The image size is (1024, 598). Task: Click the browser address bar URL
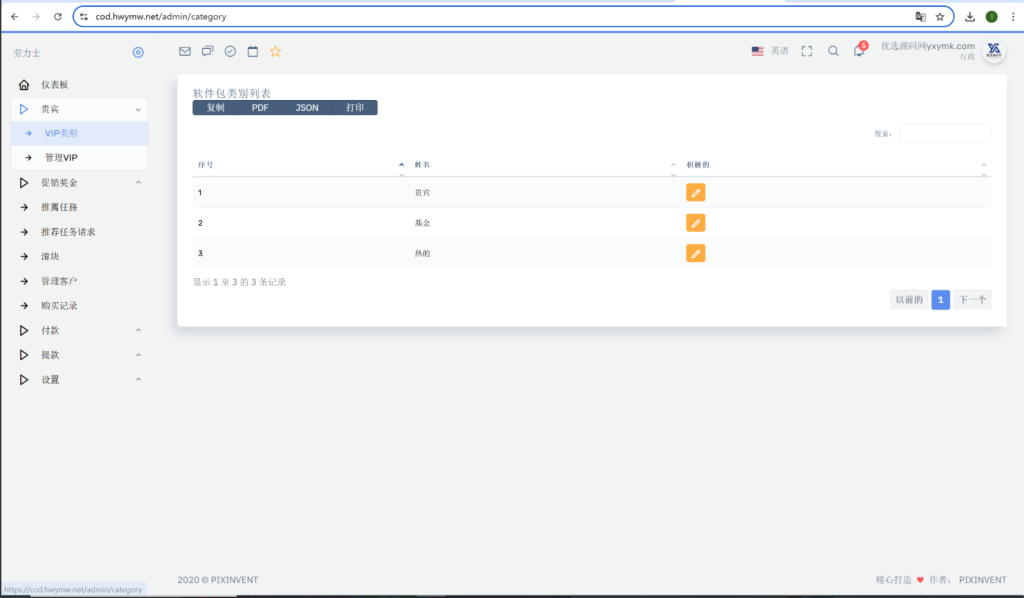[x=161, y=16]
